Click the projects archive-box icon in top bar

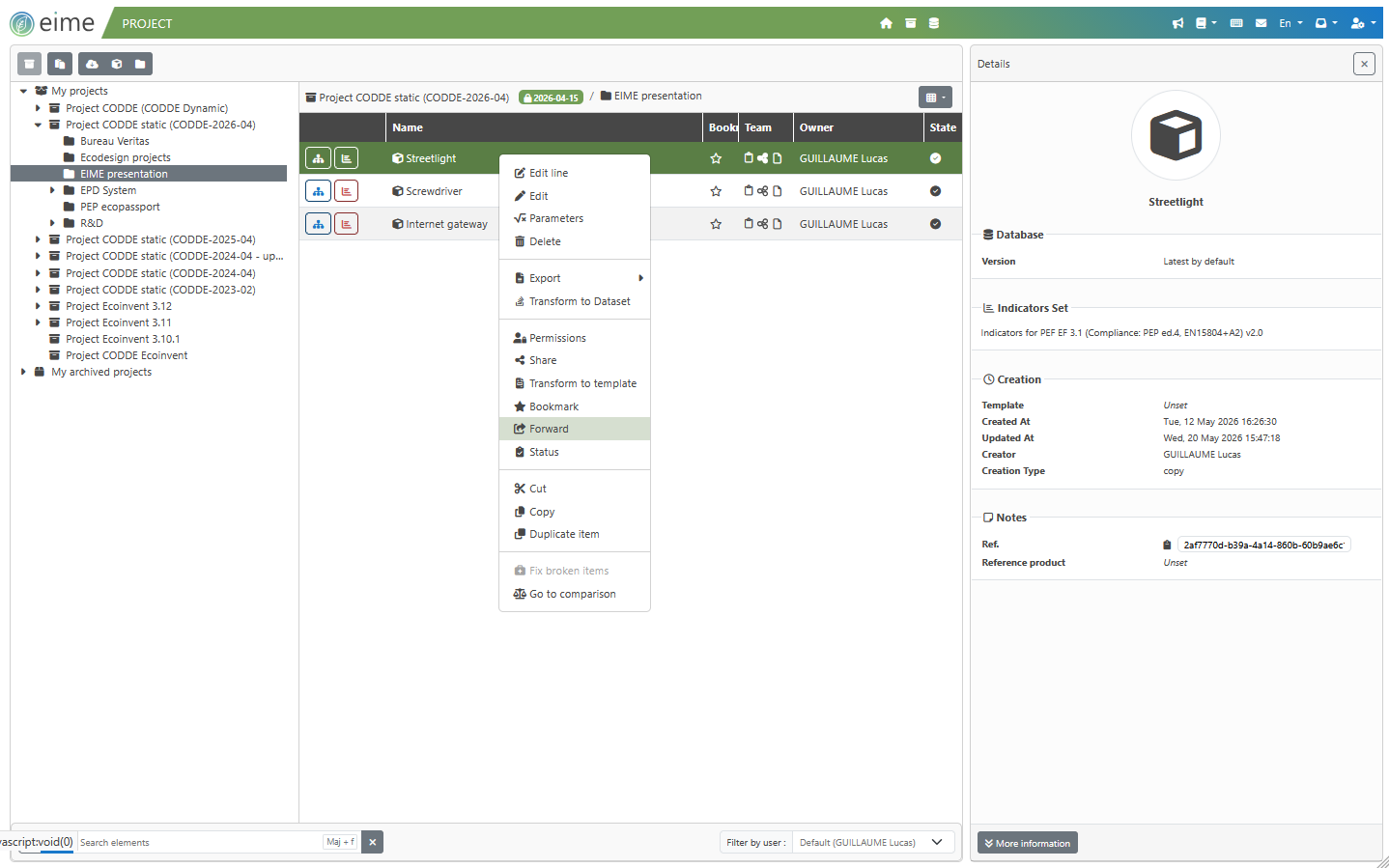click(x=910, y=23)
